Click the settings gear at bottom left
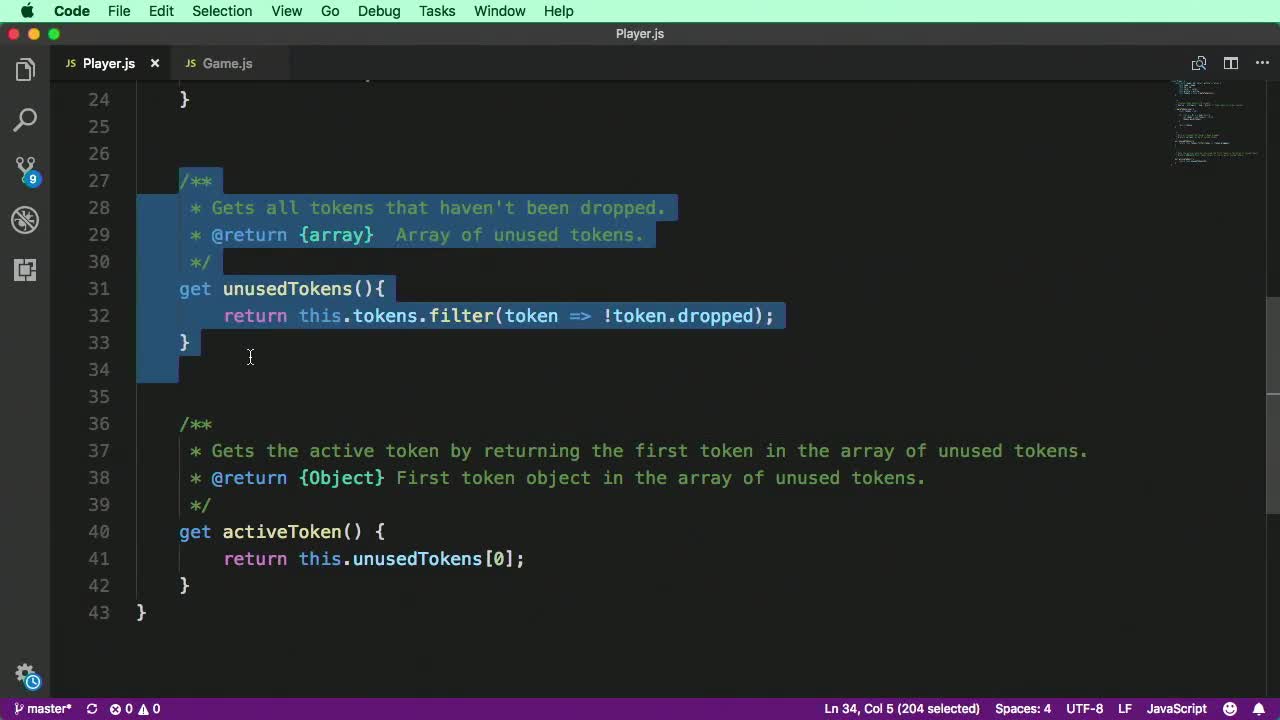 pyautogui.click(x=25, y=675)
